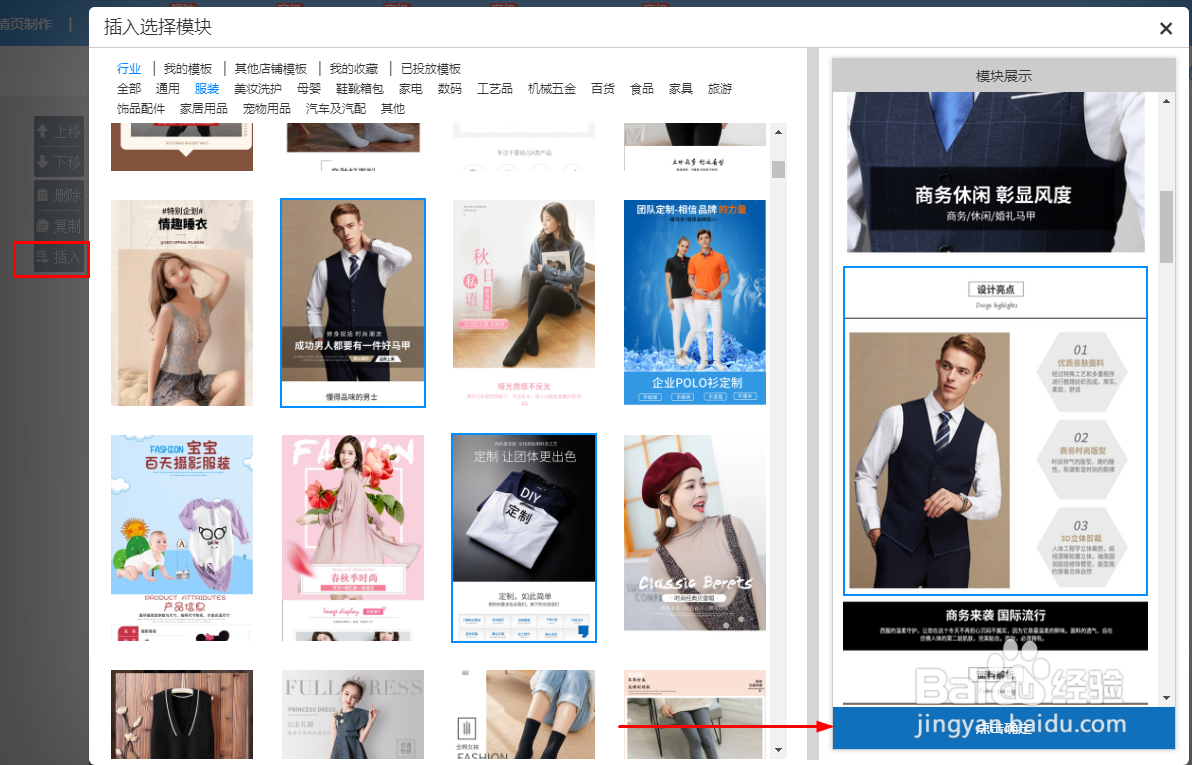Click the scroll-down arrow in 模块展示 panel
The width and height of the screenshot is (1192, 765).
click(x=1166, y=698)
